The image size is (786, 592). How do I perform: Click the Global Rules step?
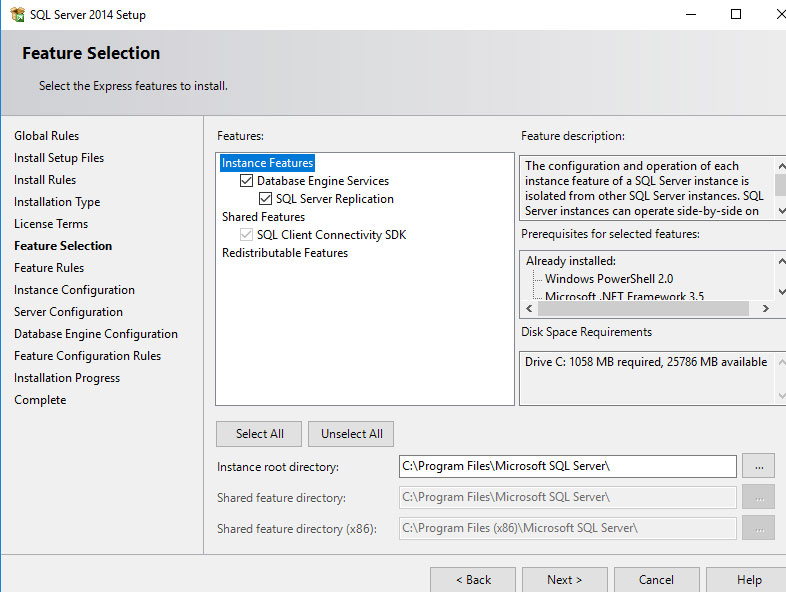click(47, 136)
